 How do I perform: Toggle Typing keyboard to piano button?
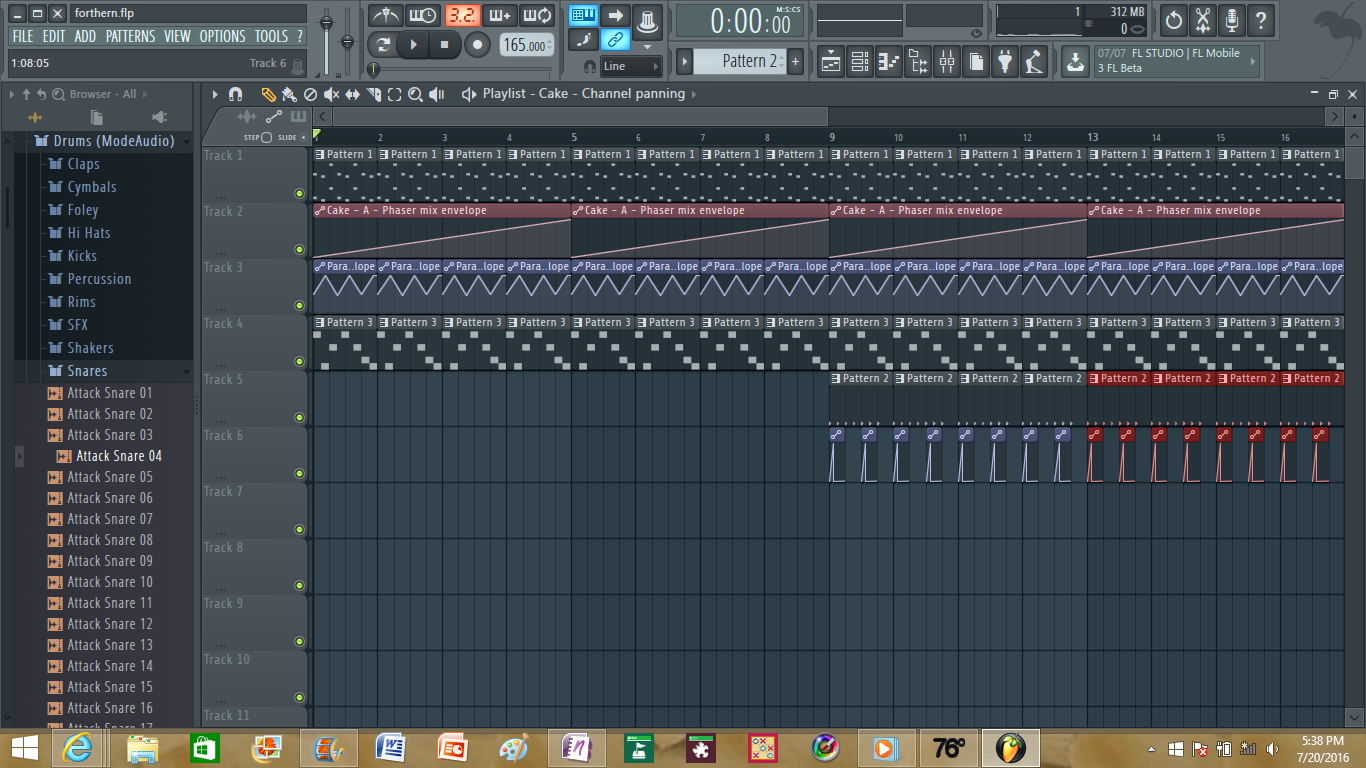pos(584,15)
